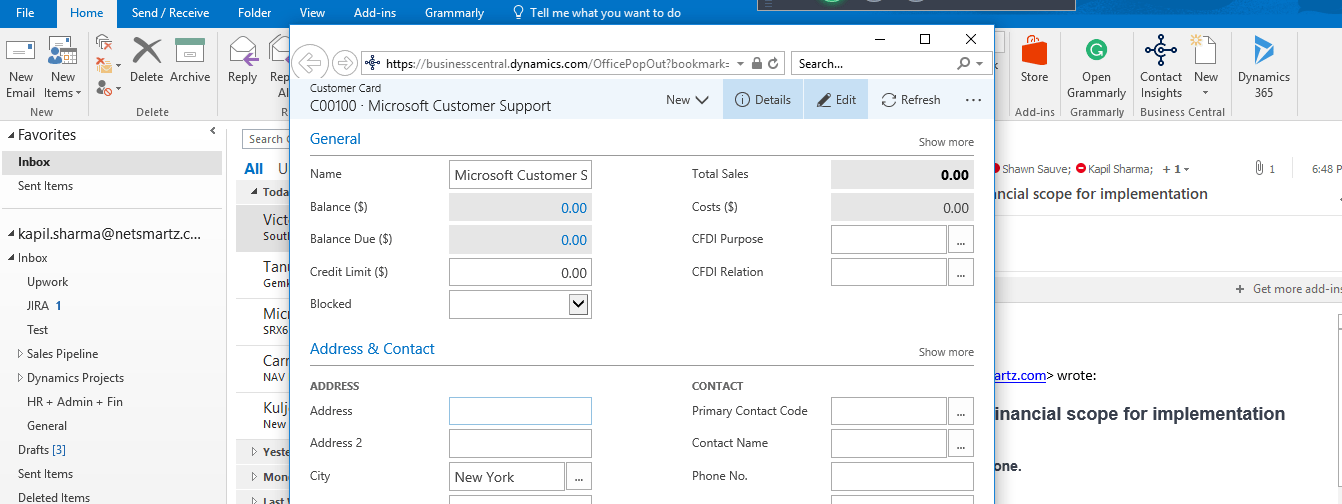Collapse the General section header

click(335, 139)
